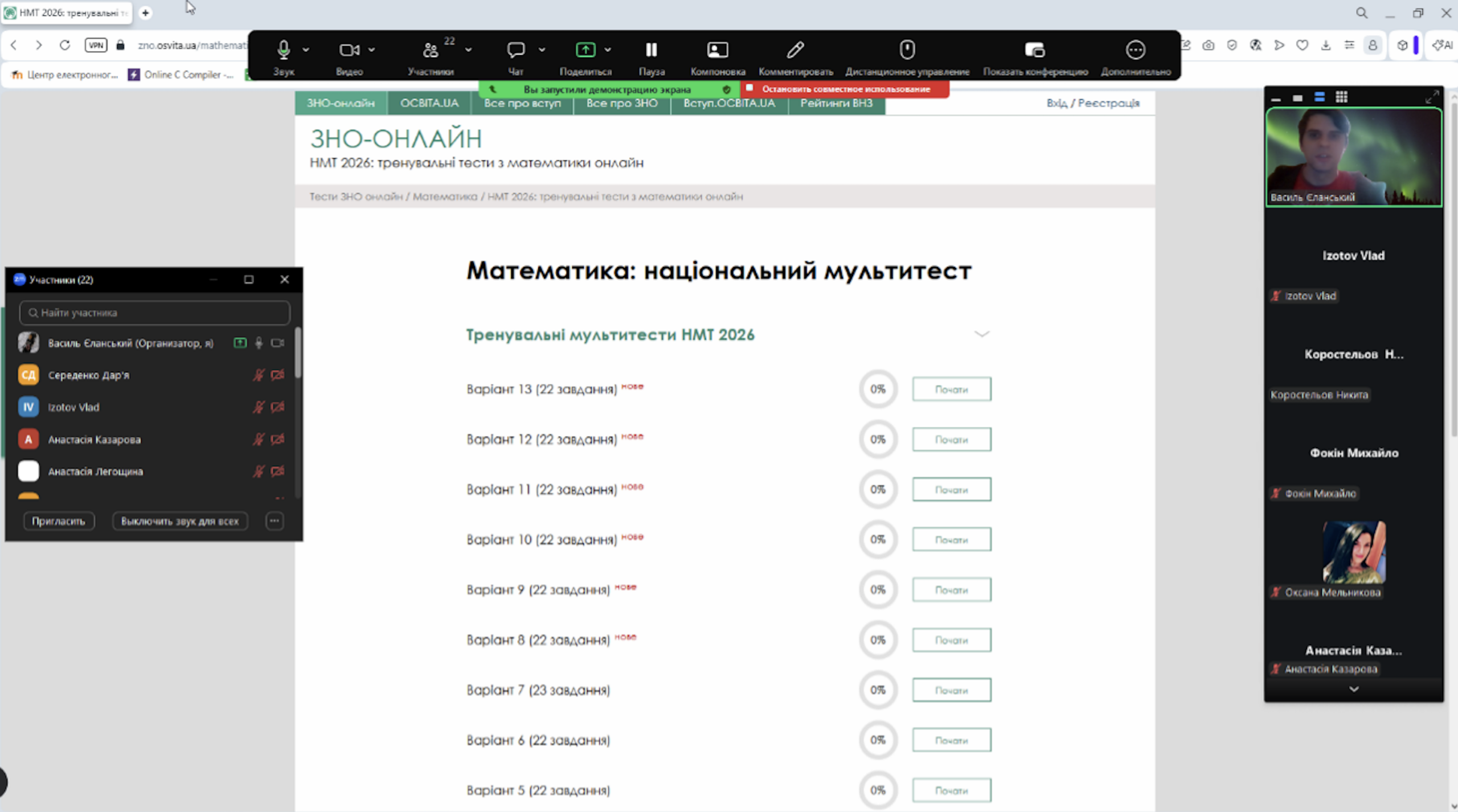This screenshot has height=812, width=1458.
Task: Toggle microphone mute with Звук button
Action: coord(283,50)
